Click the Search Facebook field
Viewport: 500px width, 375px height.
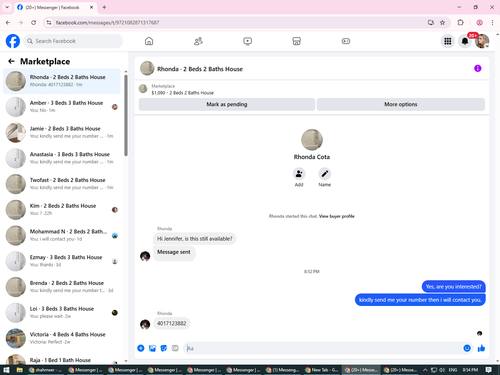point(73,41)
